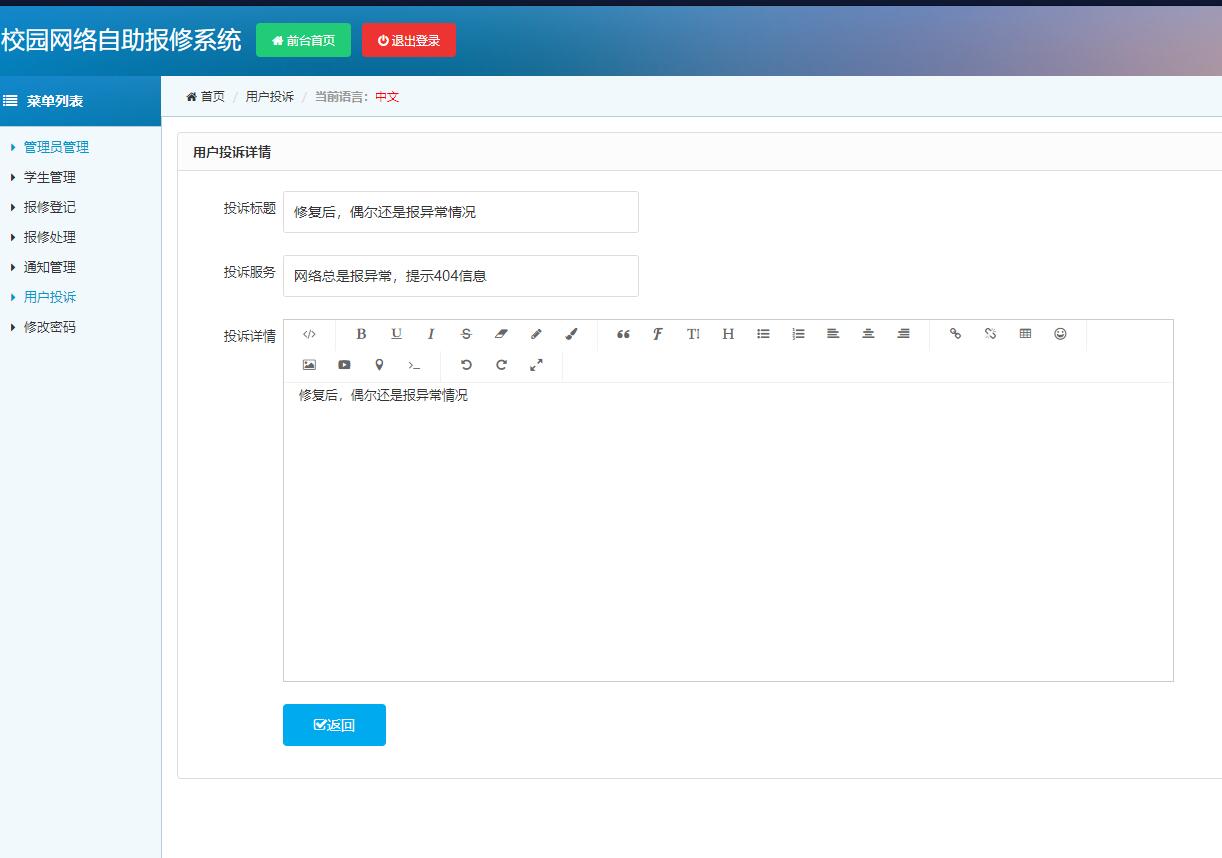Image resolution: width=1222 pixels, height=858 pixels.
Task: Apply underline formatting to the detail text
Action: [x=396, y=334]
